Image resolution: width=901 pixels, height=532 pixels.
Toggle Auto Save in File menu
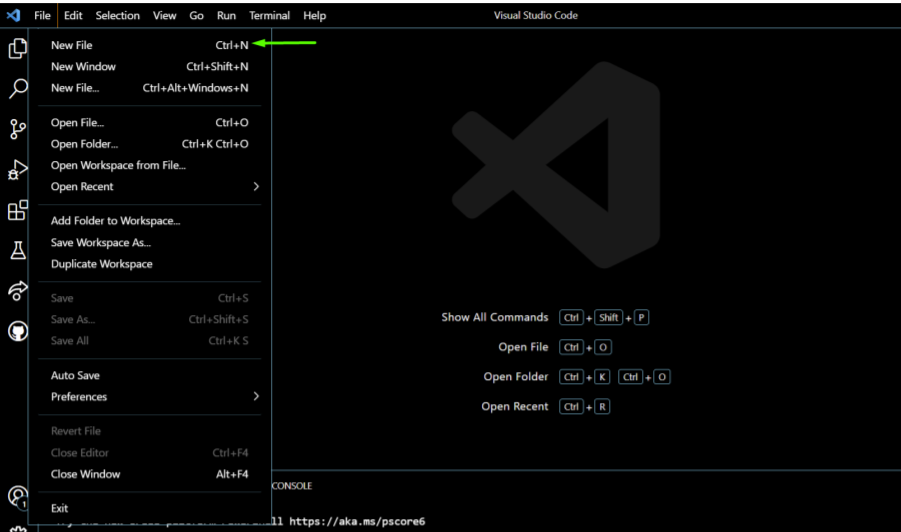point(149,375)
